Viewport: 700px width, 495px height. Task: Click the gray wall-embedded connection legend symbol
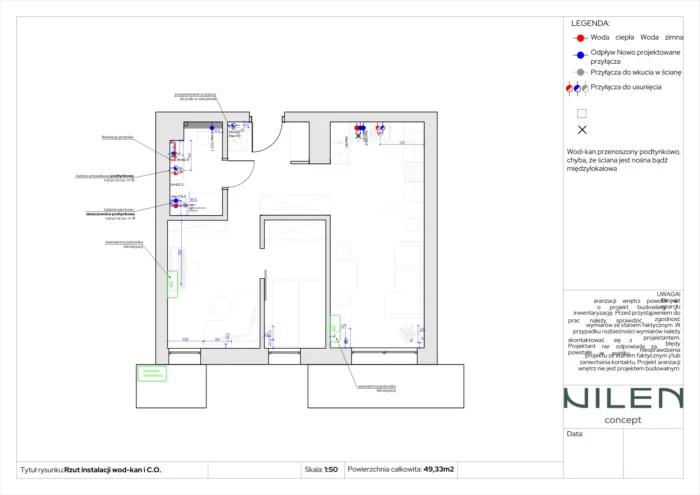click(580, 72)
